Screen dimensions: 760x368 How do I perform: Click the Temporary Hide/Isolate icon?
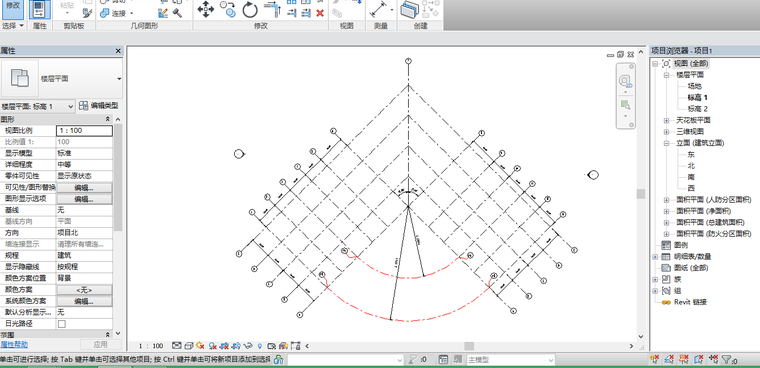[x=249, y=346]
